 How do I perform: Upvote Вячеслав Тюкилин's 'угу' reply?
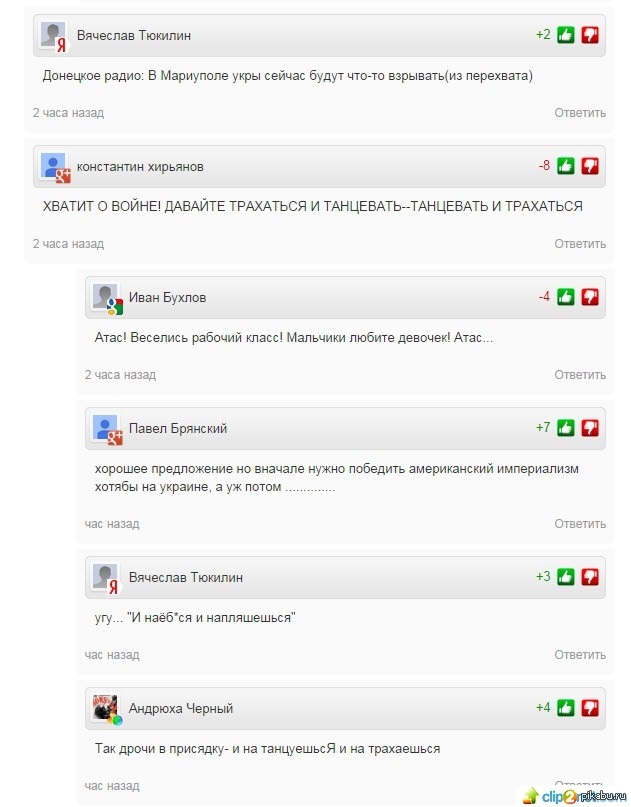[566, 577]
